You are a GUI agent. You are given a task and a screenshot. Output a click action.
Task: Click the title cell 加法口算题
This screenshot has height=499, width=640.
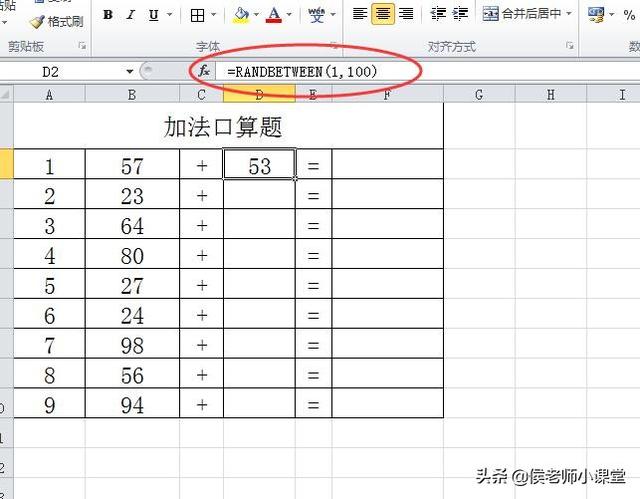click(x=229, y=126)
